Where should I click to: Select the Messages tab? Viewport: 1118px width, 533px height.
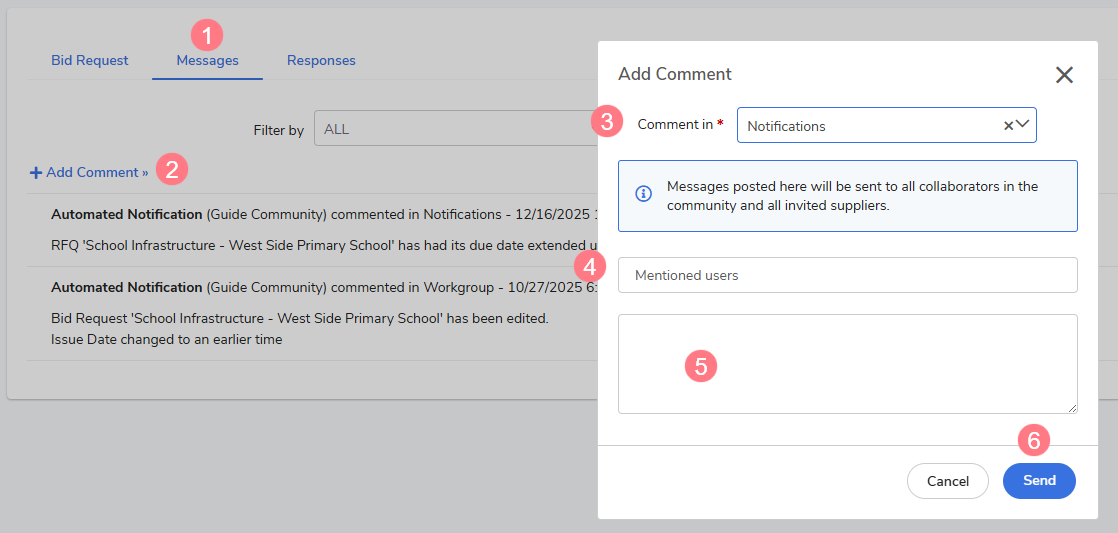point(207,61)
